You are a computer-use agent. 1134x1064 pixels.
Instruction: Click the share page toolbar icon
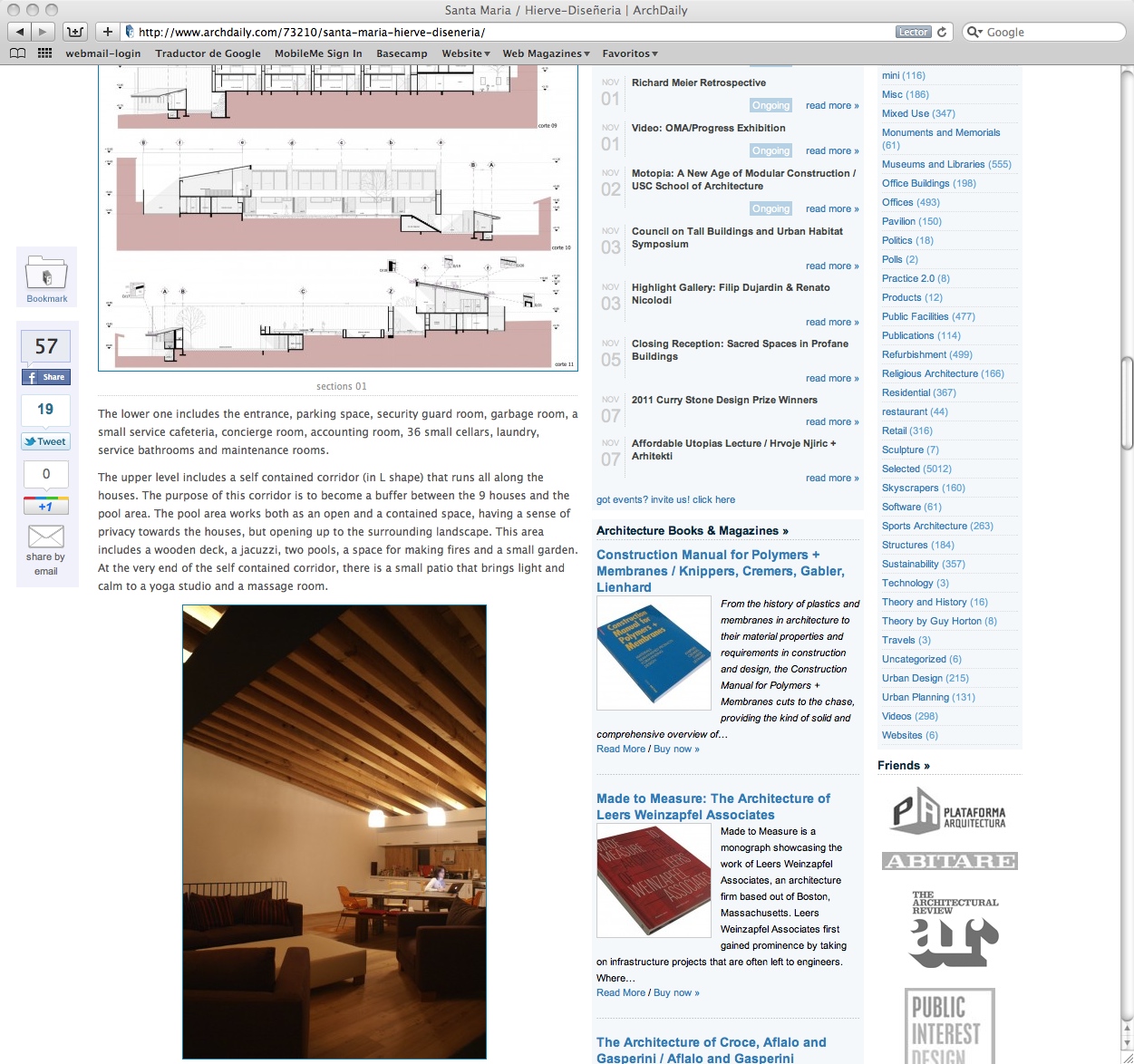pos(75,32)
